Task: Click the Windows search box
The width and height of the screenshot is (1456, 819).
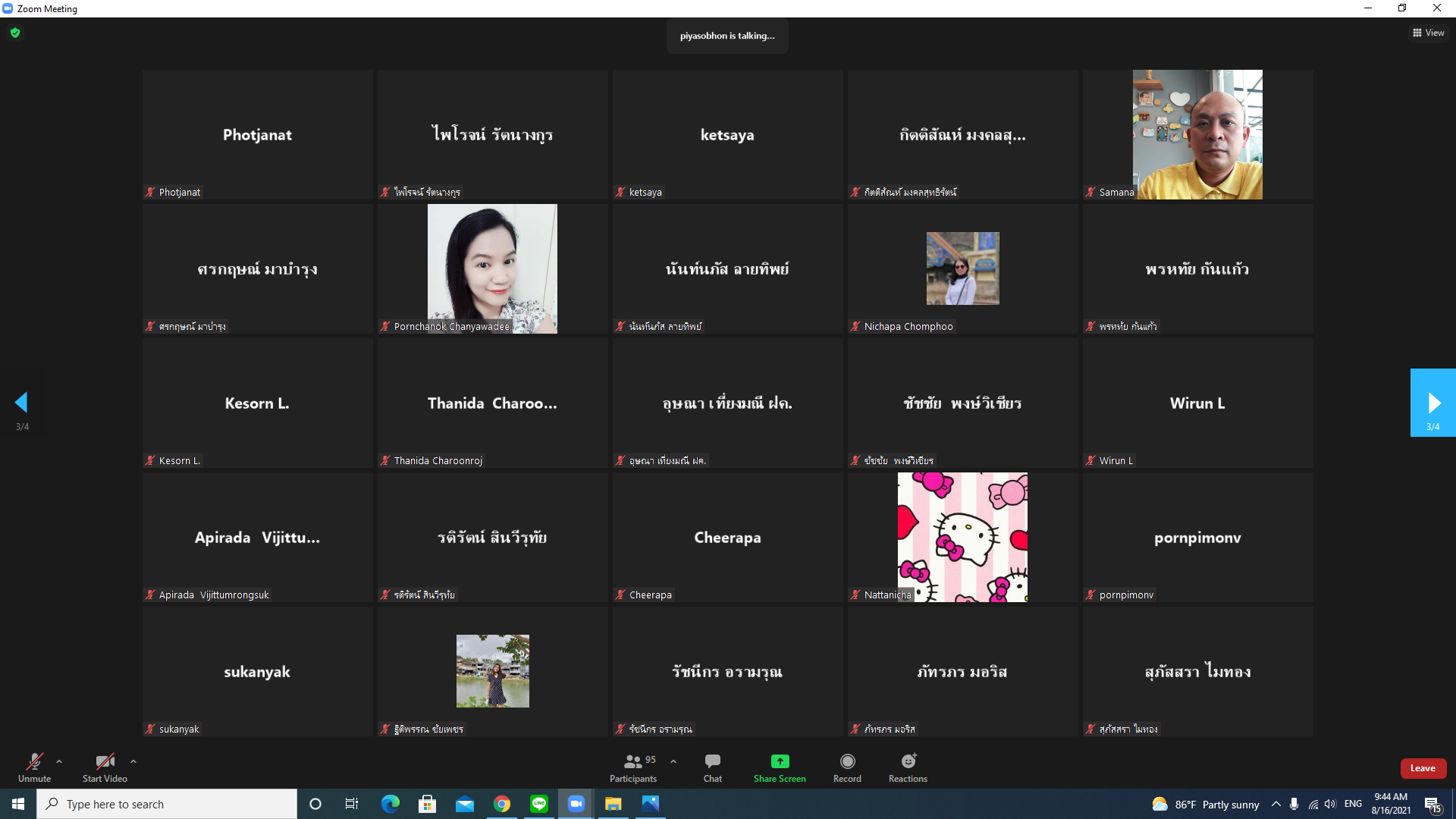Action: click(167, 804)
